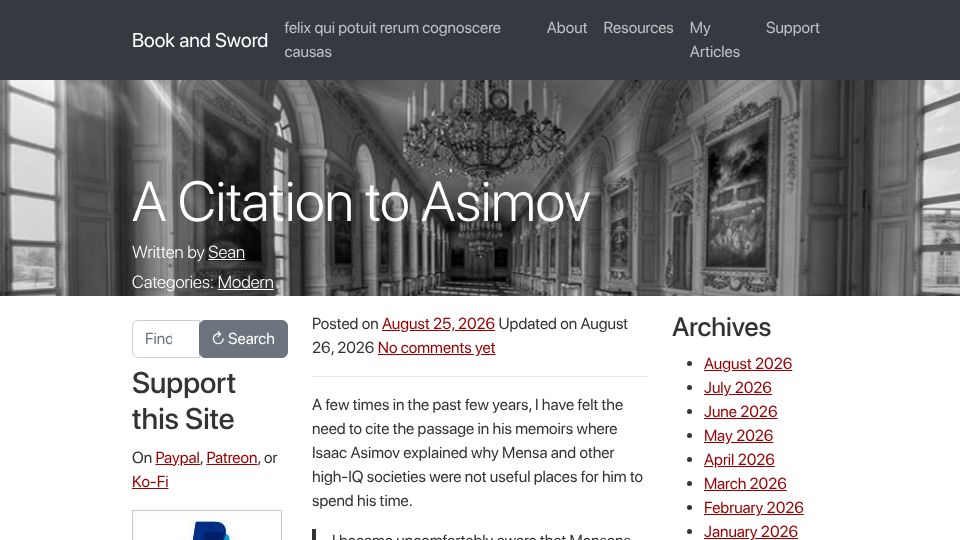Click the A Citation to Asimov title
This screenshot has width=960, height=540.
361,202
